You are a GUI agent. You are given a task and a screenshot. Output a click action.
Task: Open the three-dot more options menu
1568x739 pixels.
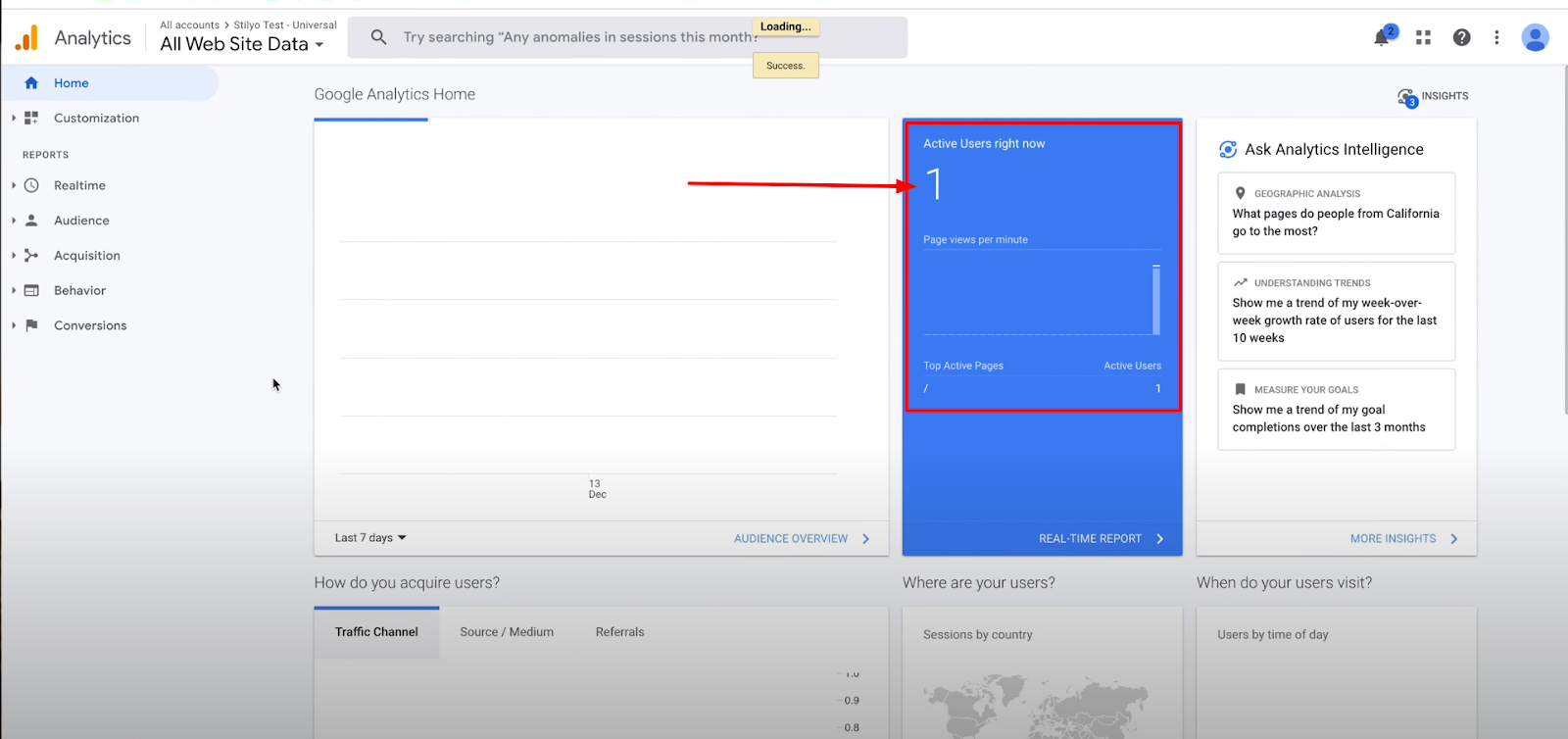pyautogui.click(x=1496, y=37)
